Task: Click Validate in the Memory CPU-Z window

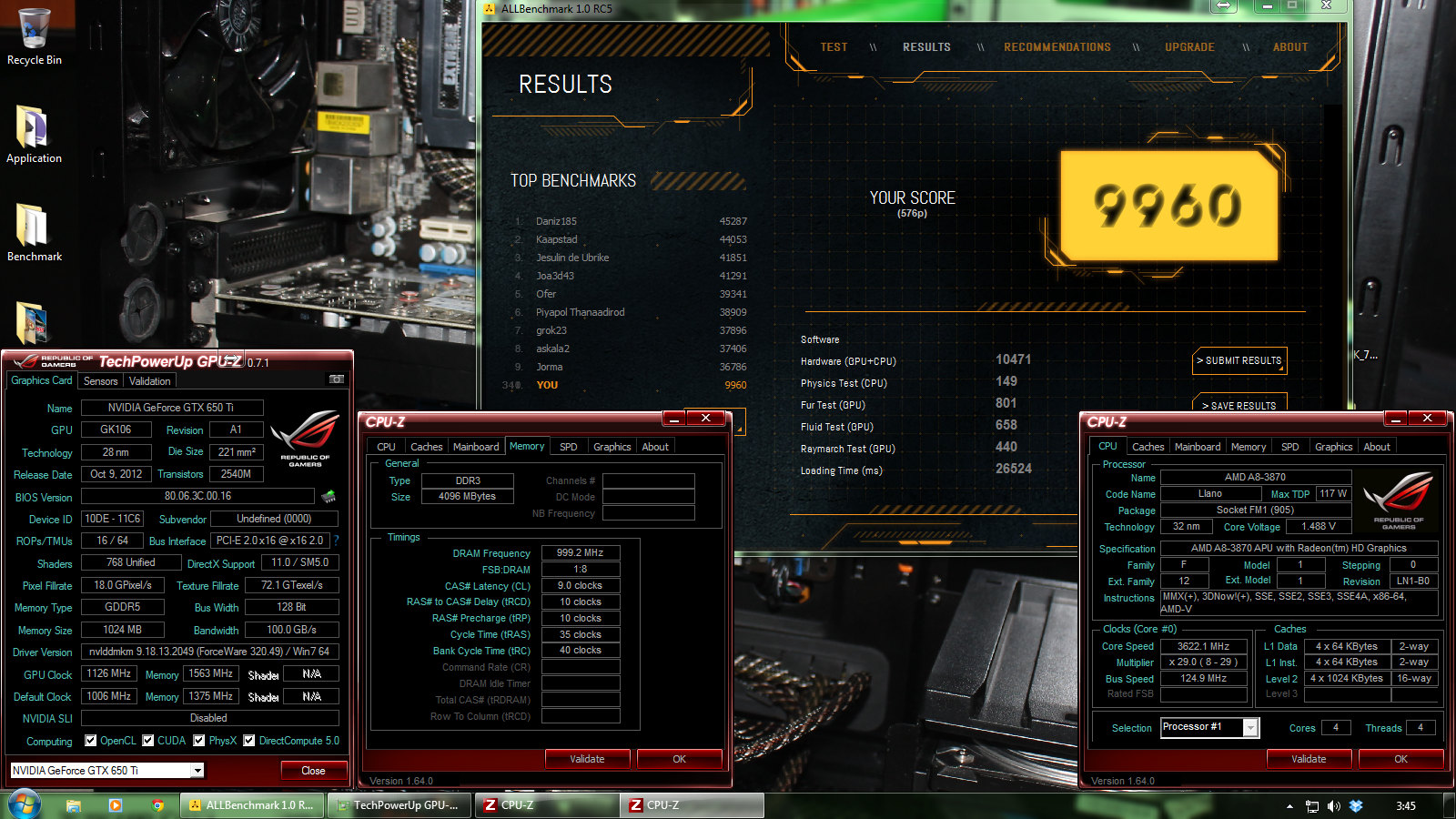Action: coord(587,759)
